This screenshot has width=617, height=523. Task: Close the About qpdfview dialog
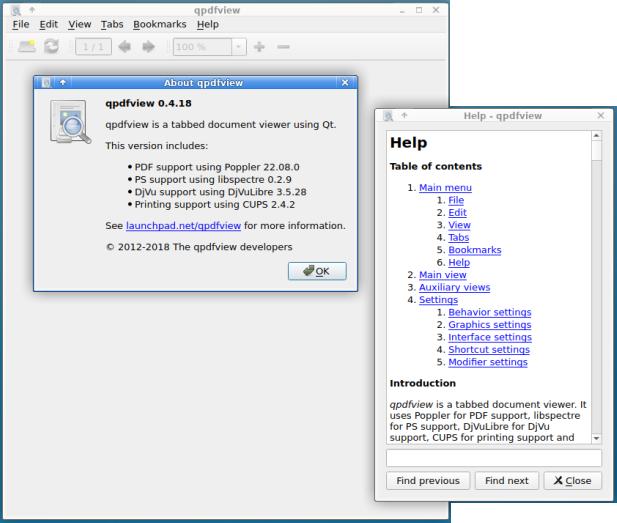pyautogui.click(x=345, y=83)
